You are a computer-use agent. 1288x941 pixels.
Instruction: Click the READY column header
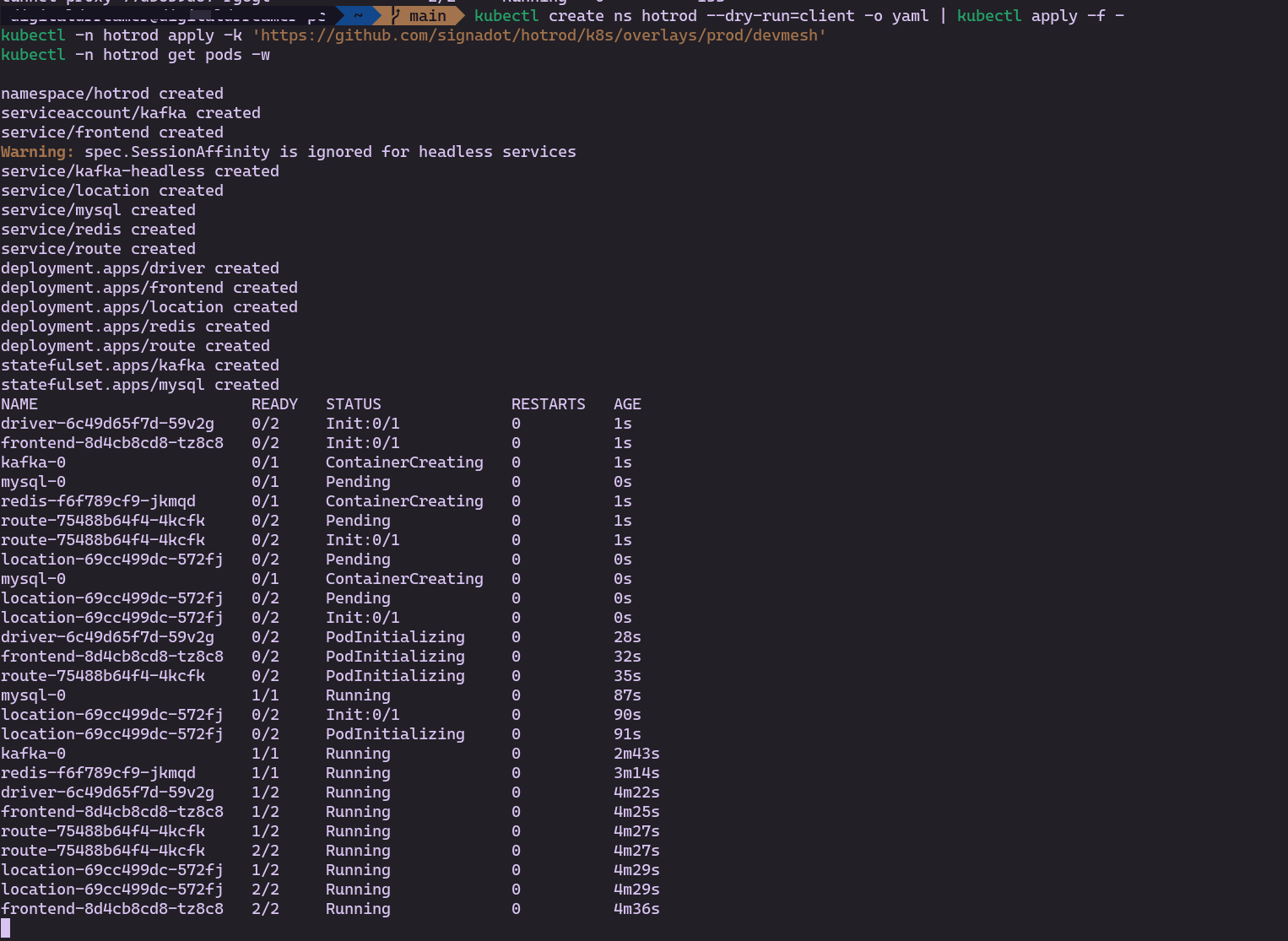pyautogui.click(x=274, y=403)
